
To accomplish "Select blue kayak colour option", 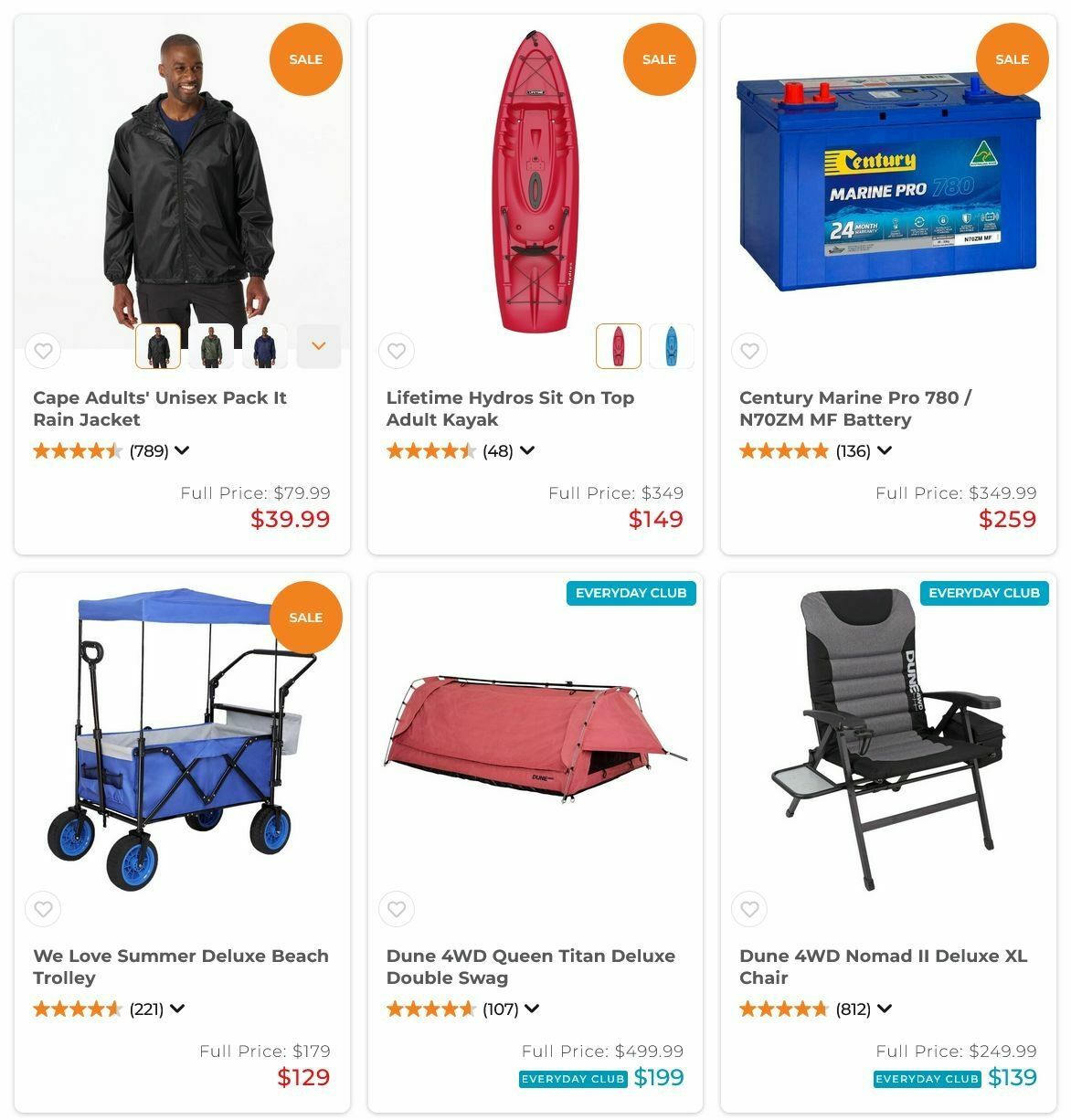I will 672,346.
